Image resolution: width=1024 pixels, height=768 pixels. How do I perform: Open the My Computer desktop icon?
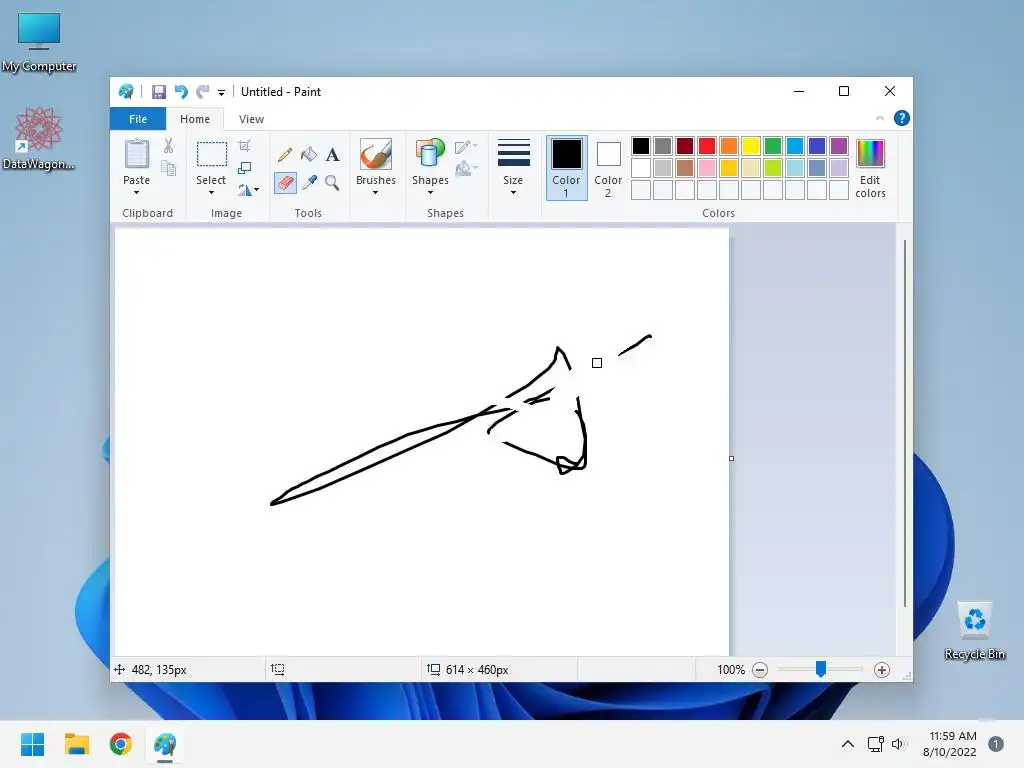tap(39, 42)
